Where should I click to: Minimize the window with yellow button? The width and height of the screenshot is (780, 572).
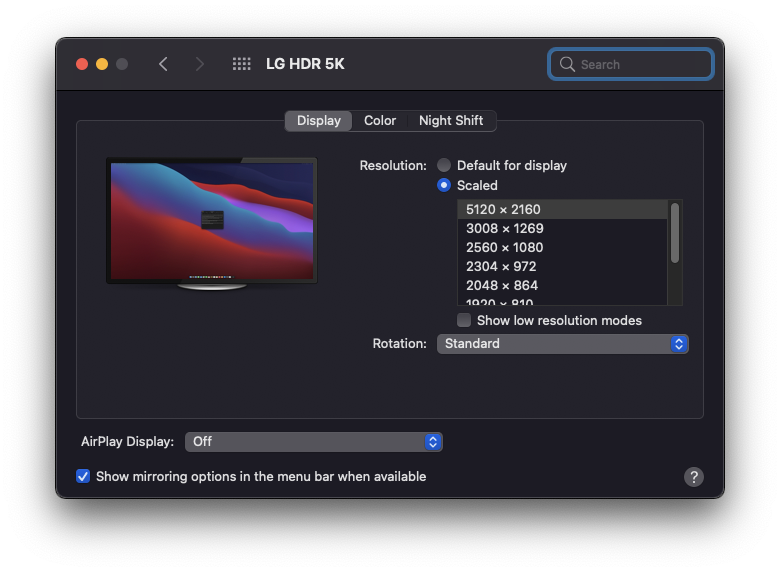click(x=102, y=64)
